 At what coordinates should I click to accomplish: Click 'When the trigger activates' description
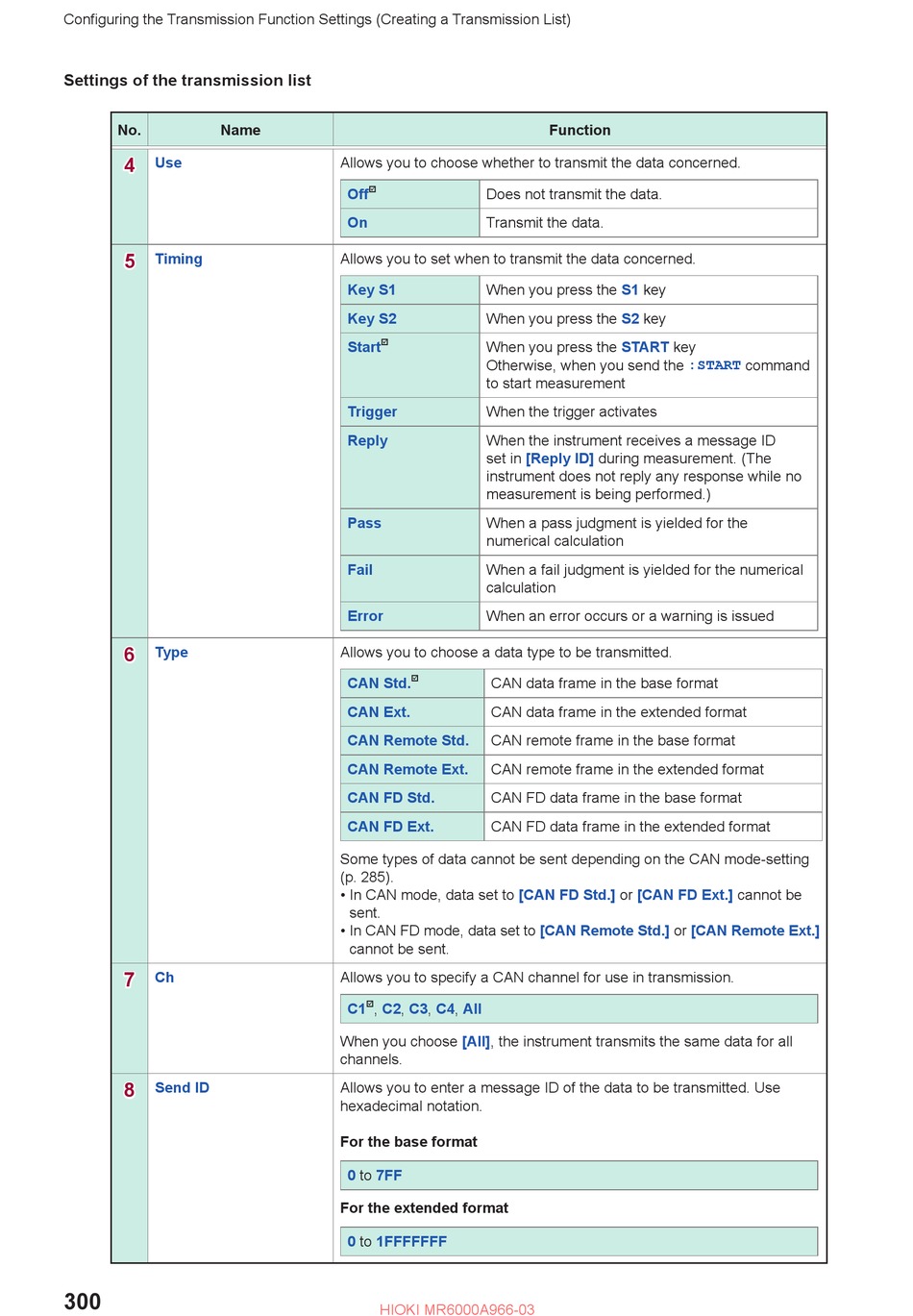pos(572,412)
